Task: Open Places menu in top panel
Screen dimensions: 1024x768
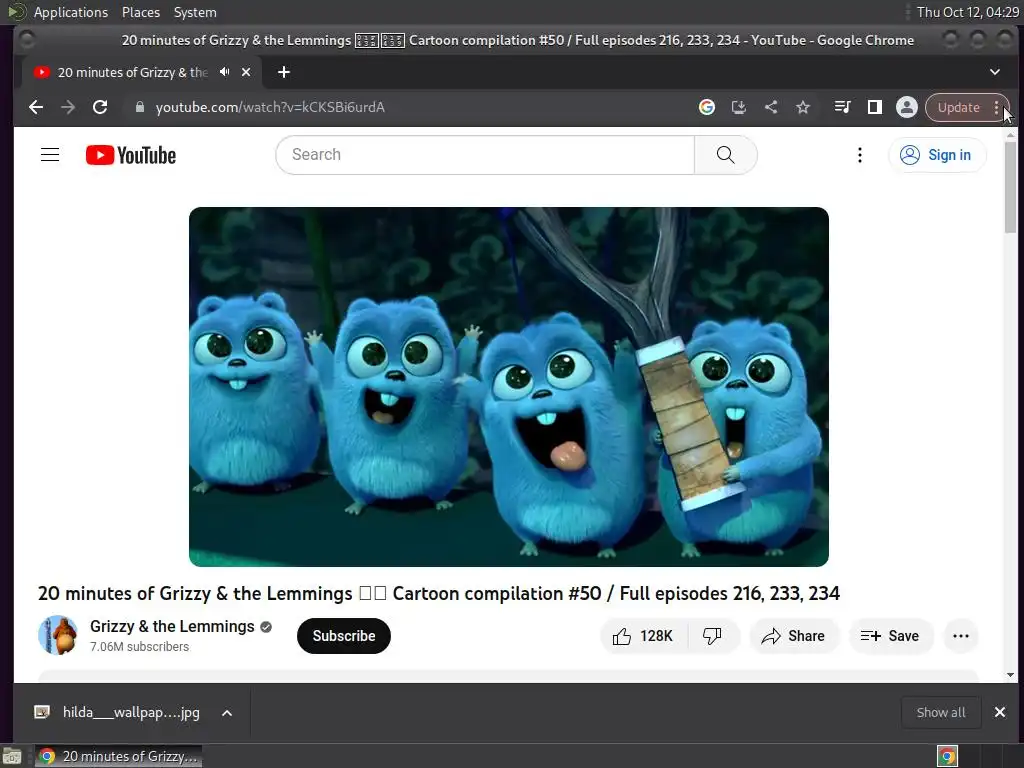Action: (x=140, y=12)
